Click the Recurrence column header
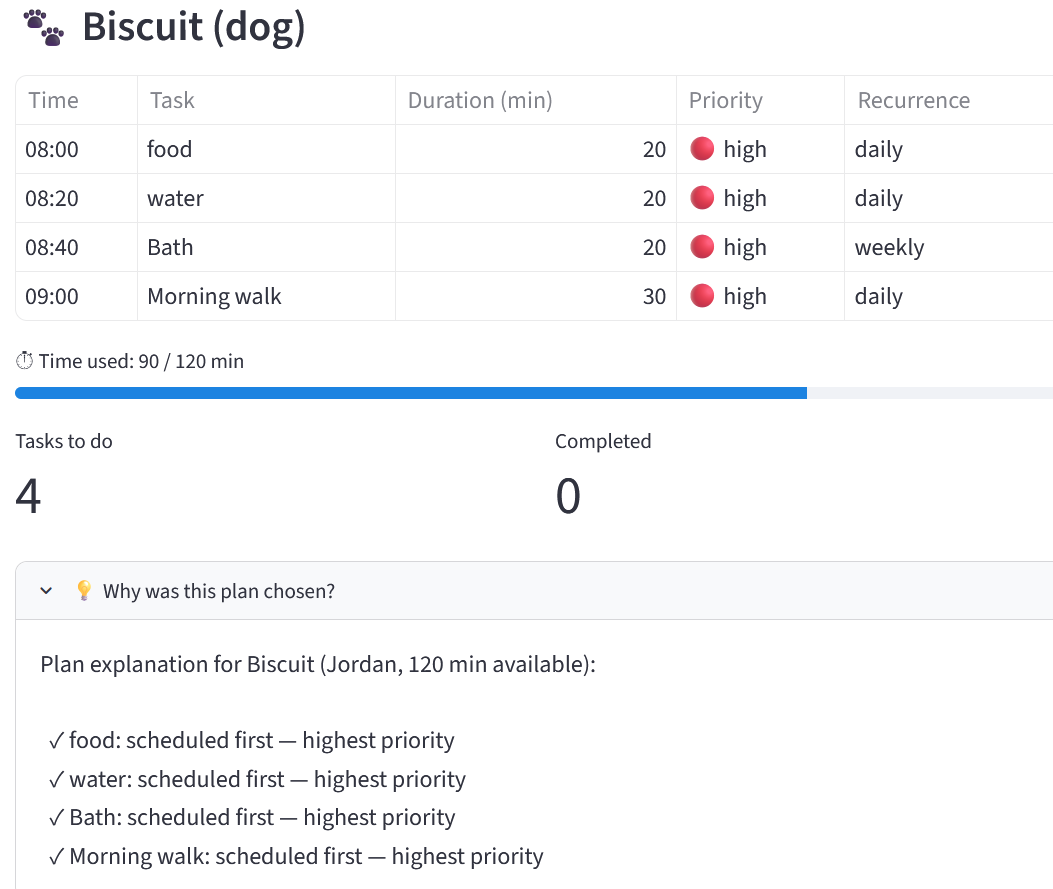Screen dimensions: 1053x889 (x=949, y=100)
